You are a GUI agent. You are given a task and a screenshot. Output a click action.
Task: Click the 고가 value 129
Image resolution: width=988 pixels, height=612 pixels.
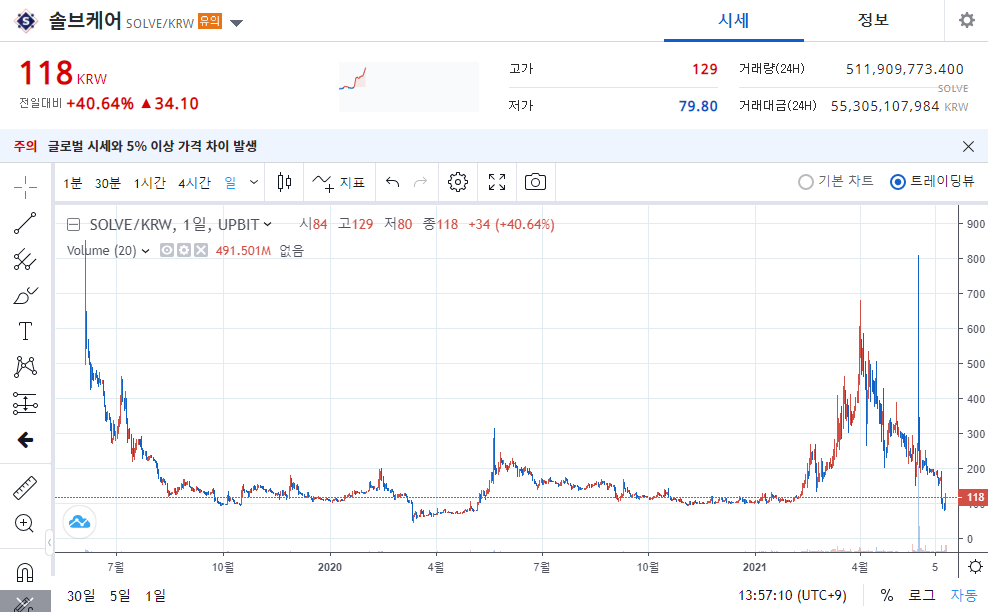[704, 69]
